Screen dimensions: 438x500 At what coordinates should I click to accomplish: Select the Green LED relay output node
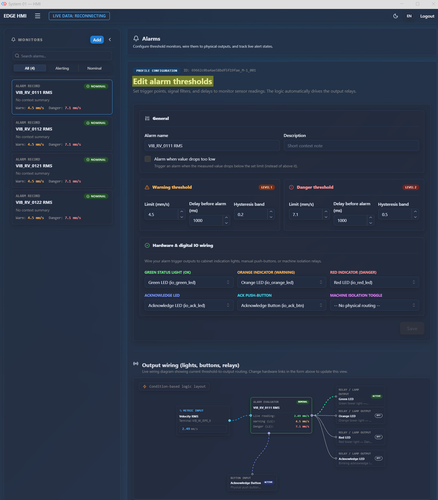[360, 396]
